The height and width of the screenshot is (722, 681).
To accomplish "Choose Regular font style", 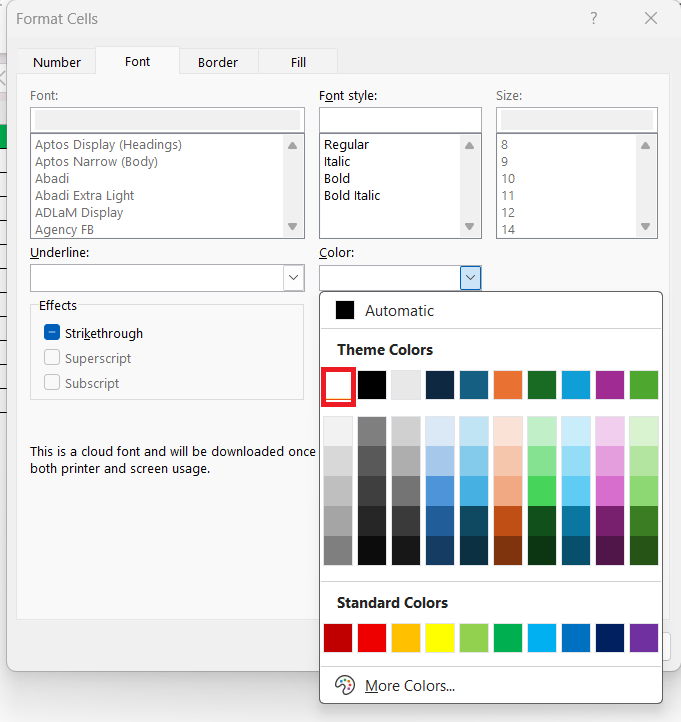I will (x=346, y=145).
